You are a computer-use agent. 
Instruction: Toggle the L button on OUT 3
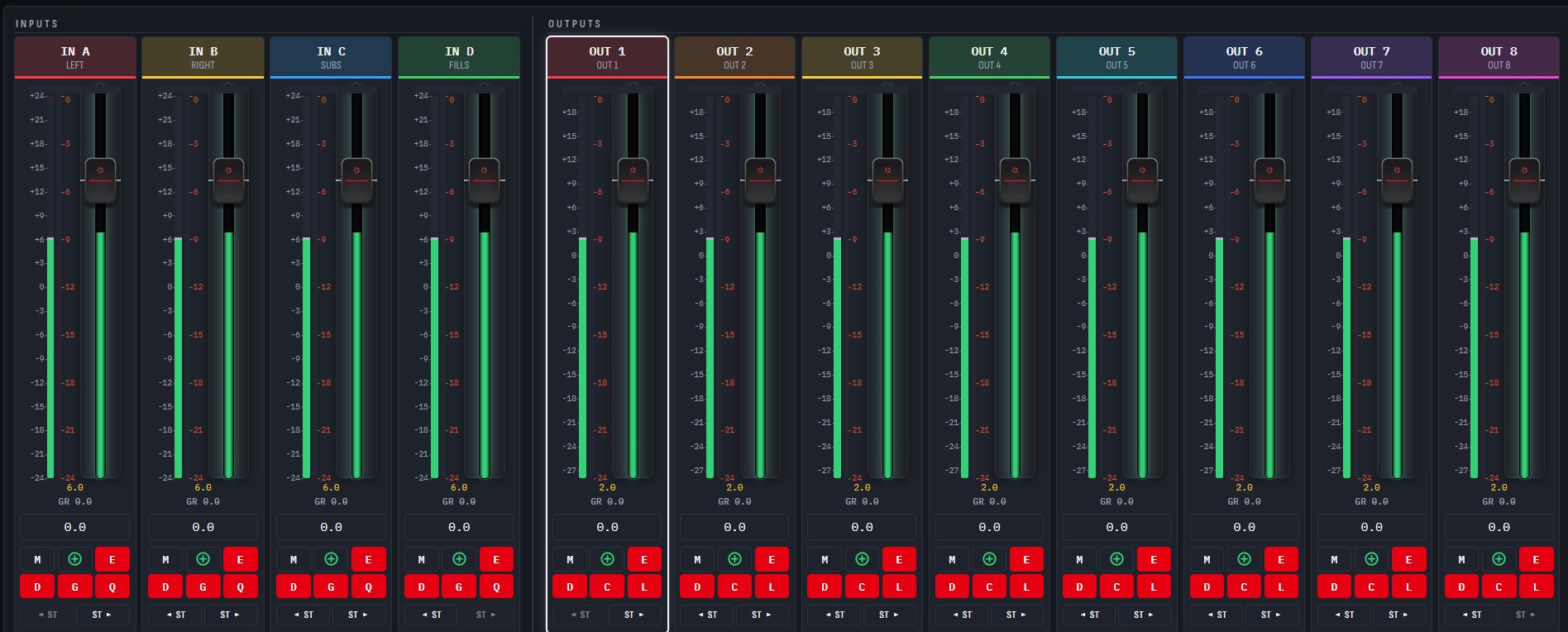click(899, 587)
